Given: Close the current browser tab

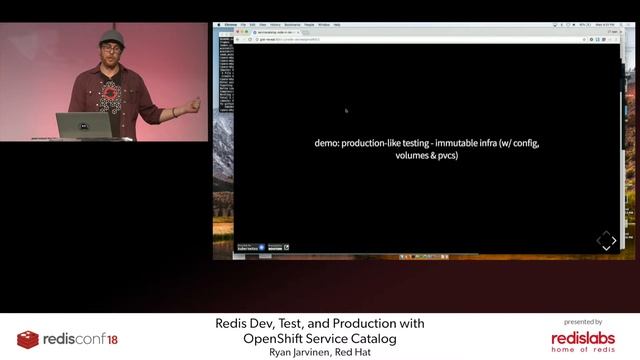Looking at the screenshot, I should pos(298,32).
